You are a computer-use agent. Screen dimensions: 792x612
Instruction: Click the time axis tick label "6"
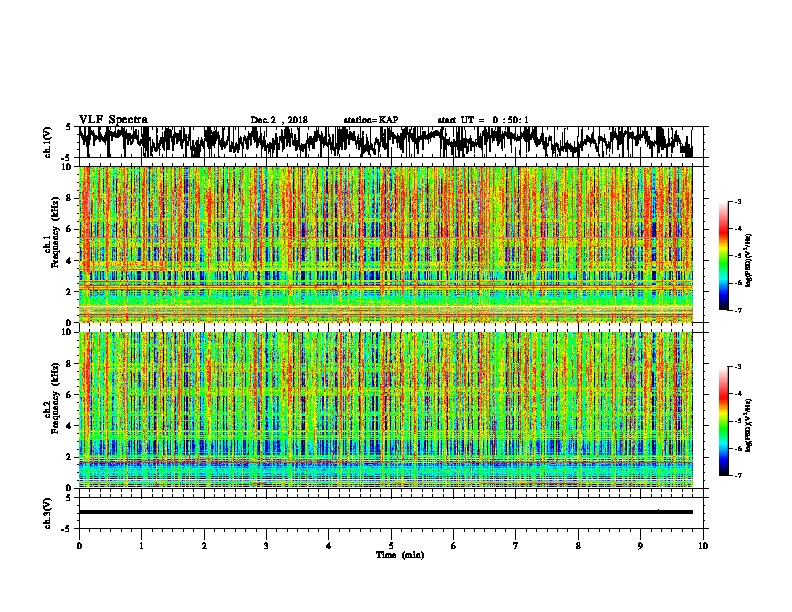(454, 546)
